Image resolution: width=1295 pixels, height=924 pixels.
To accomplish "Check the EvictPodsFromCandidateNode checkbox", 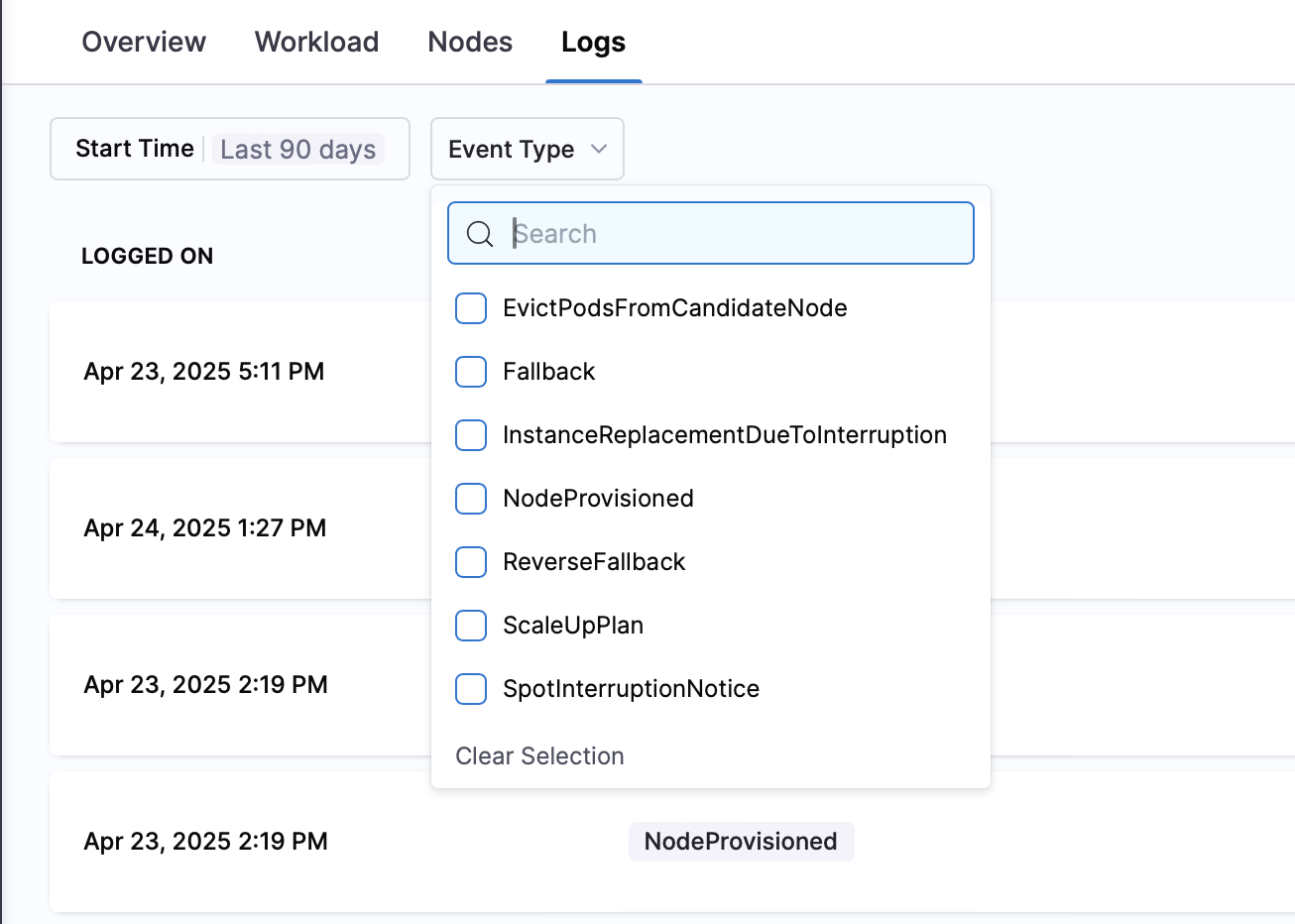I will (x=471, y=308).
